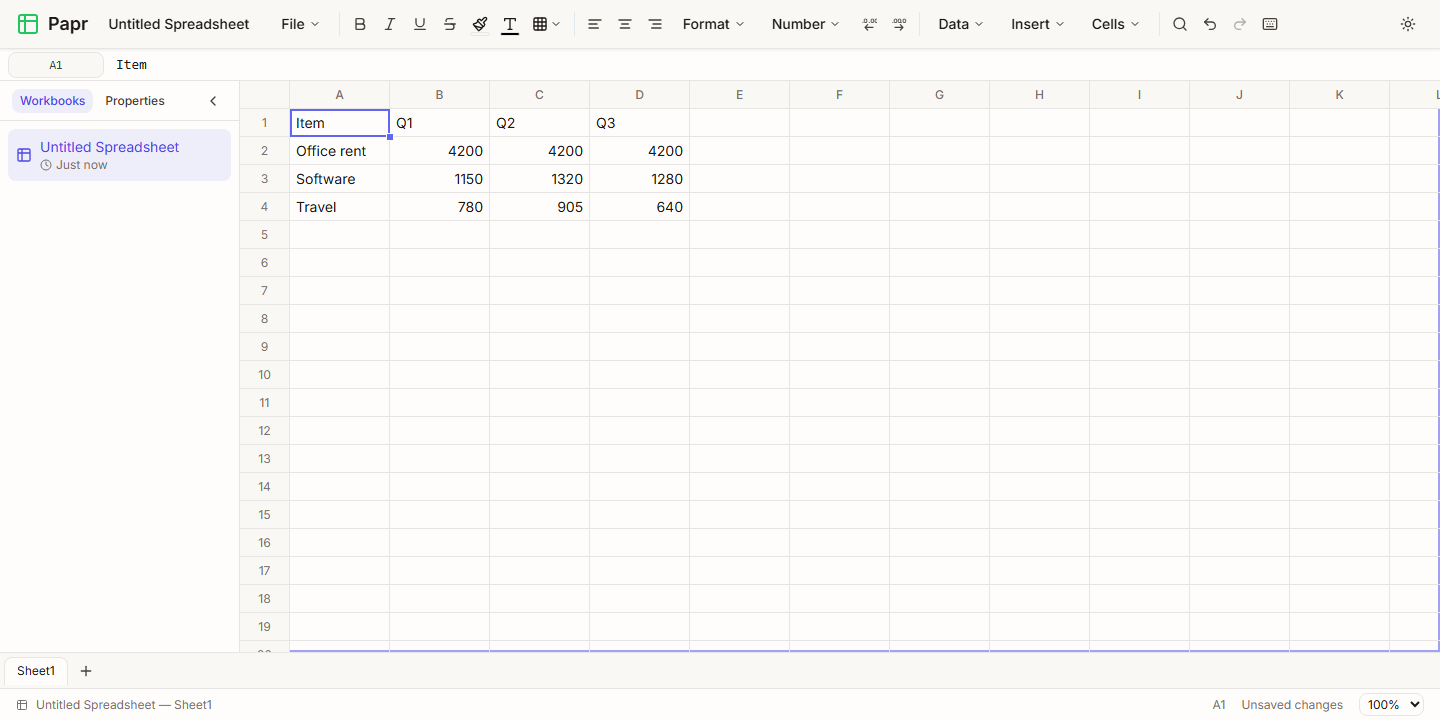Image resolution: width=1440 pixels, height=720 pixels.
Task: Undo the last action
Action: tap(1210, 24)
